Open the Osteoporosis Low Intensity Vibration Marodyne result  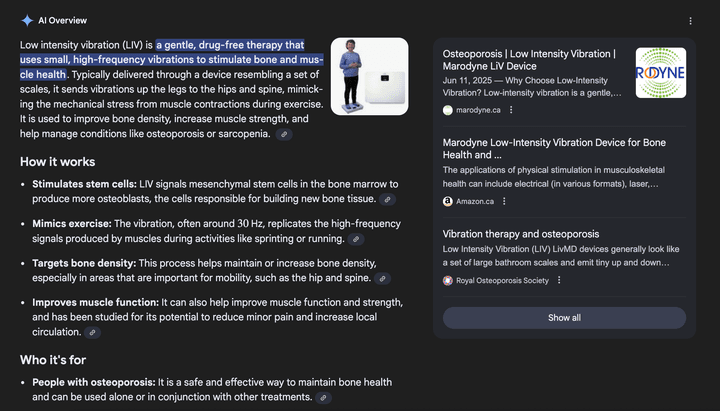529,59
